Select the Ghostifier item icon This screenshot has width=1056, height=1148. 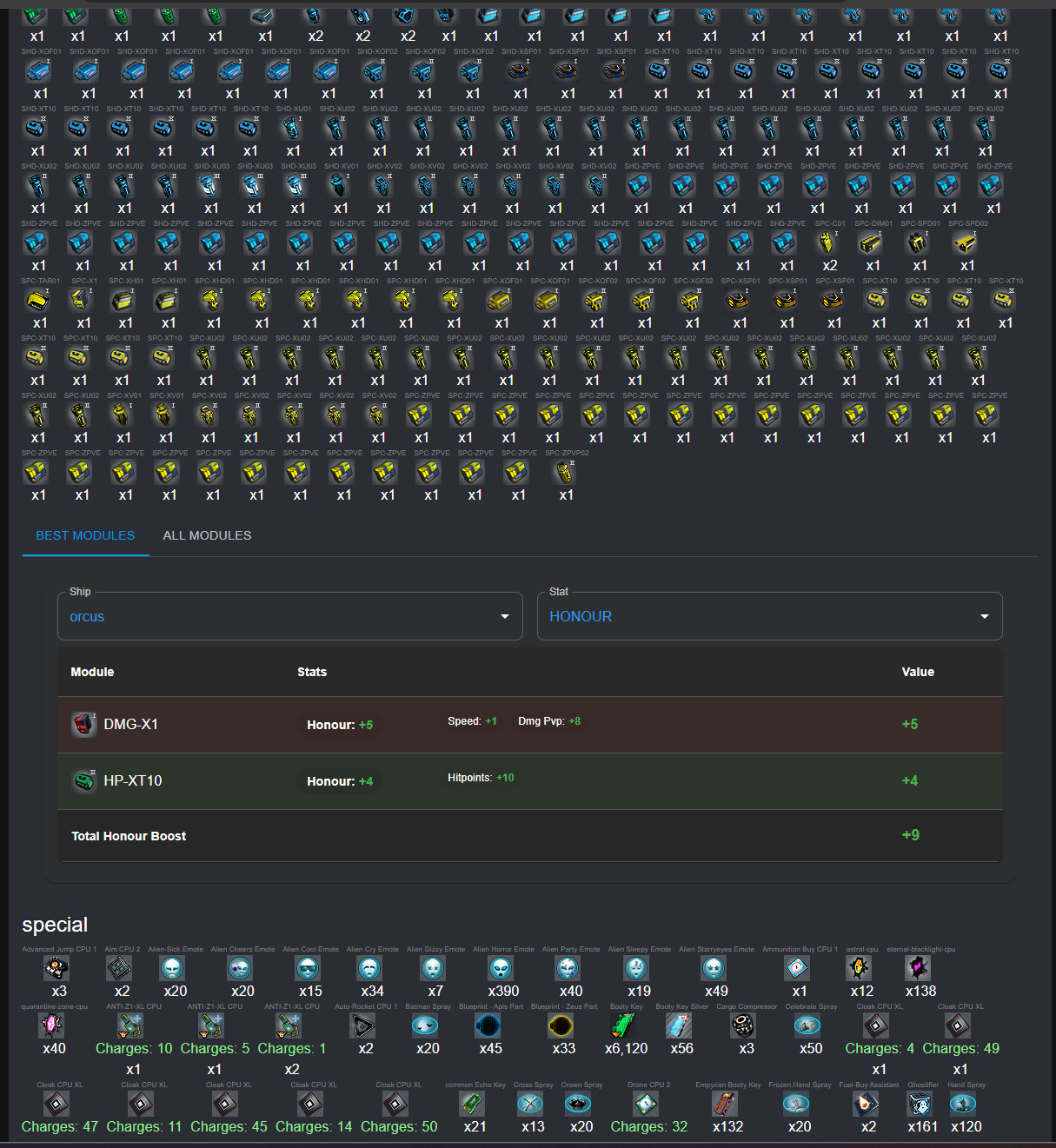point(920,1104)
